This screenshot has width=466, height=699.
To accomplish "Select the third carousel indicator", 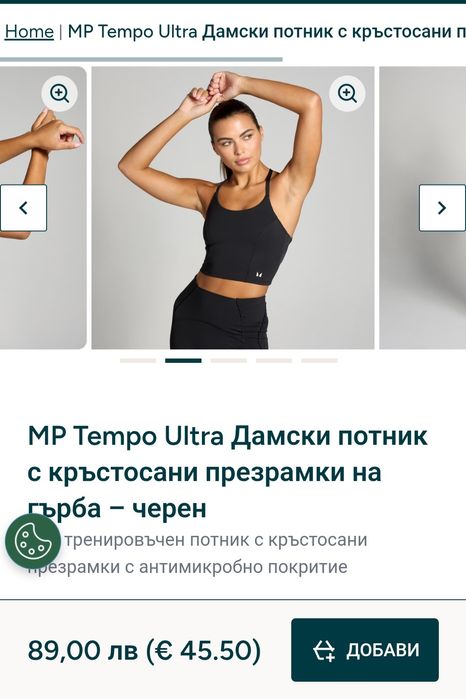I will click(x=228, y=360).
